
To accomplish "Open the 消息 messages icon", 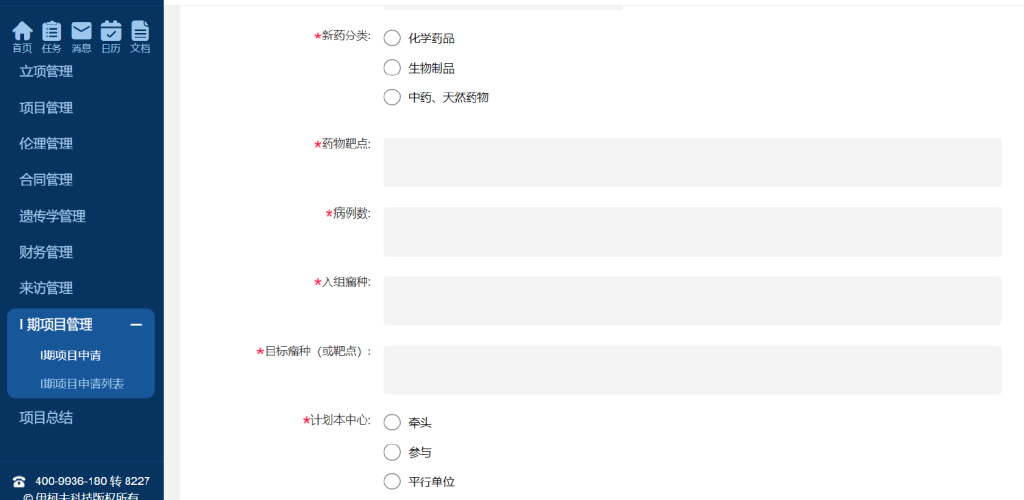I will [81, 32].
